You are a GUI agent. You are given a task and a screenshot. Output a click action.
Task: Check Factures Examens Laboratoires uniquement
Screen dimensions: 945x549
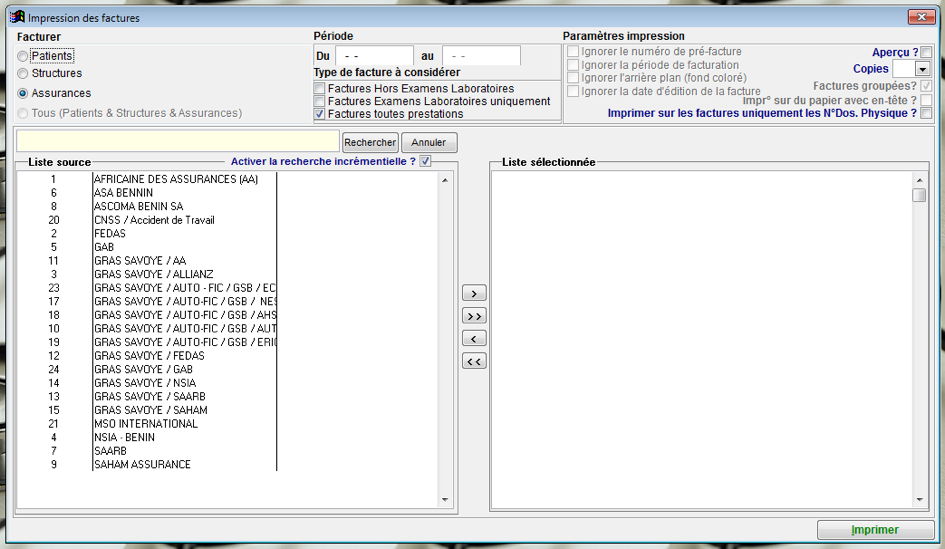[320, 102]
